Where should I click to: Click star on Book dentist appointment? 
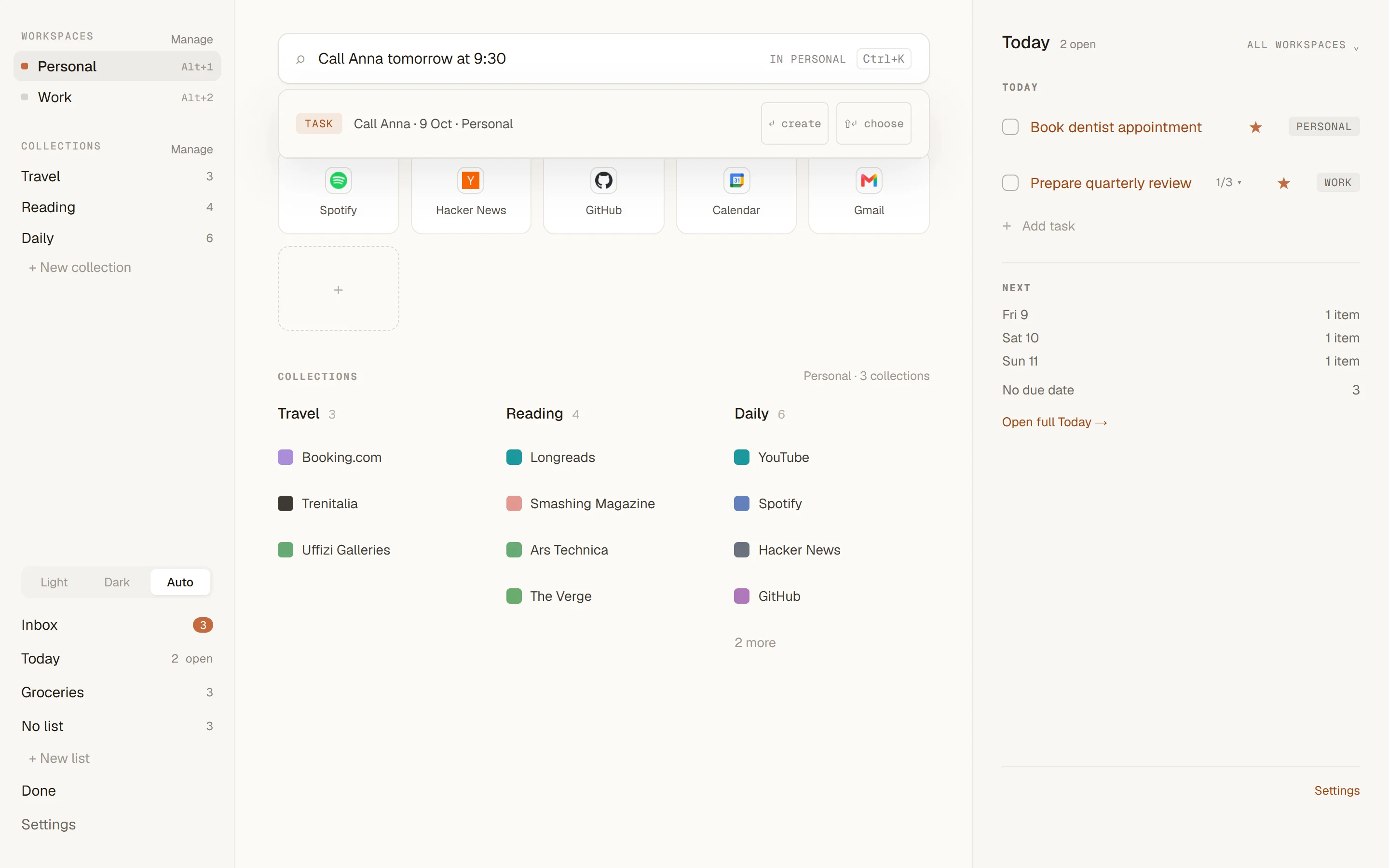[x=1255, y=127]
